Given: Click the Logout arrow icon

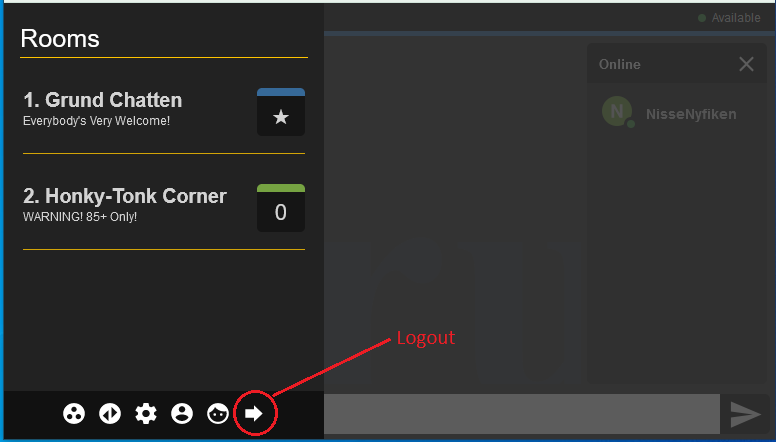Looking at the screenshot, I should 254,413.
